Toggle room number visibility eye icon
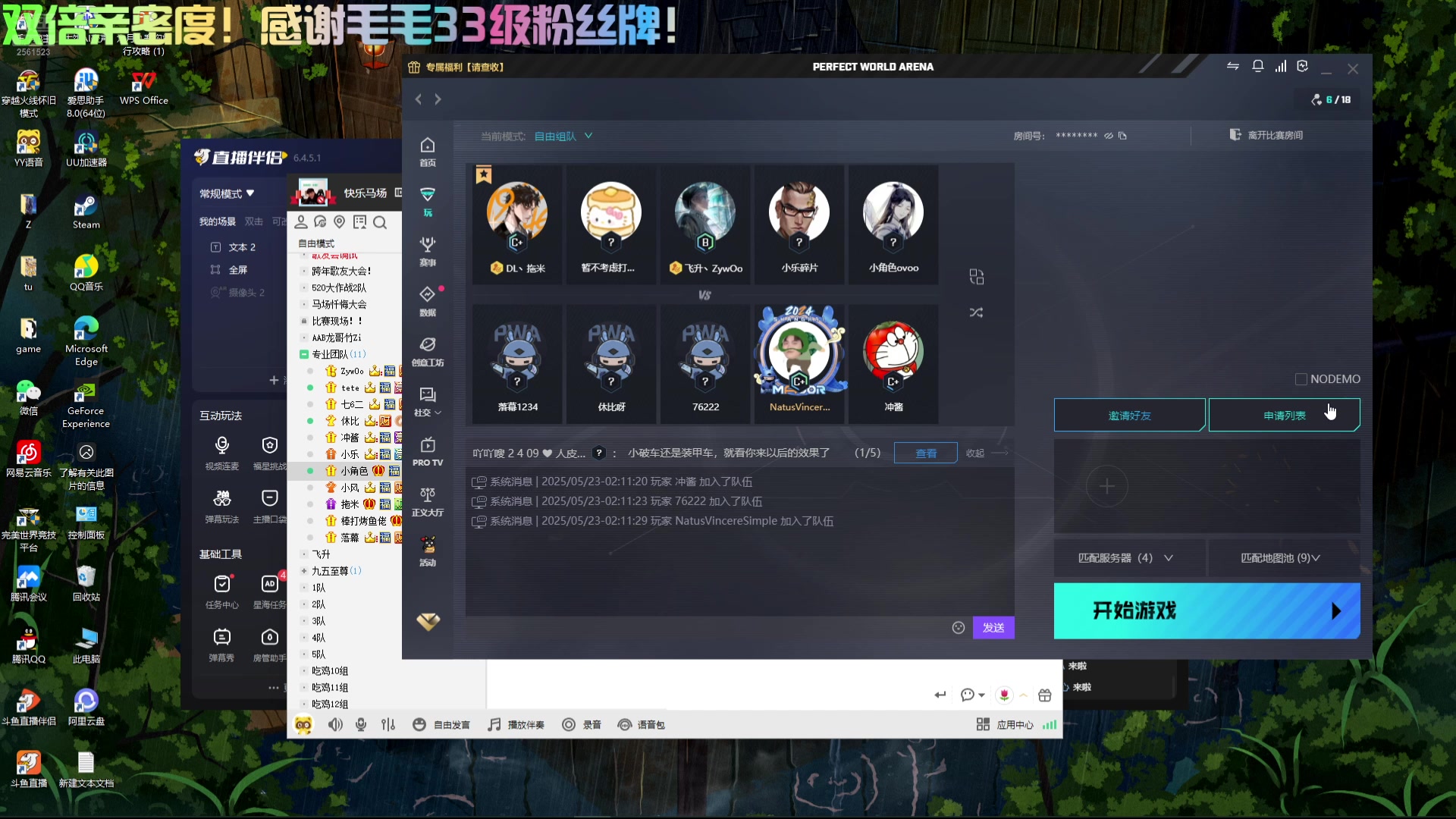Image resolution: width=1456 pixels, height=819 pixels. (x=1109, y=136)
